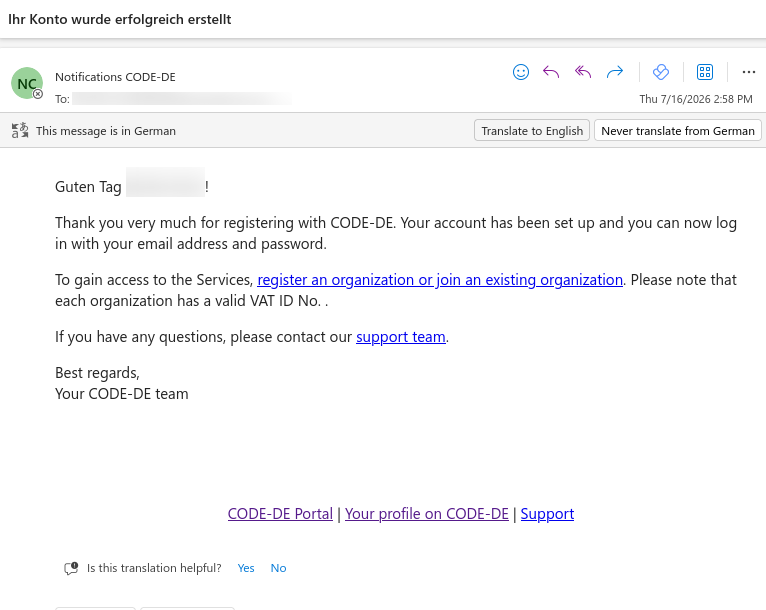Open the emoji reaction picker

click(x=521, y=72)
